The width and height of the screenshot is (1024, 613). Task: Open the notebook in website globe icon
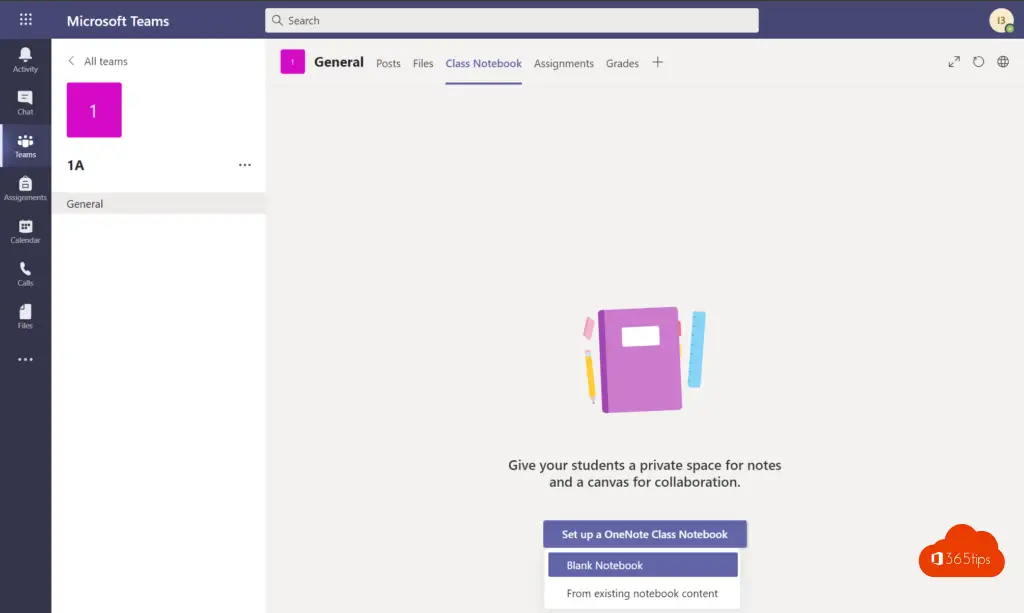click(1003, 62)
